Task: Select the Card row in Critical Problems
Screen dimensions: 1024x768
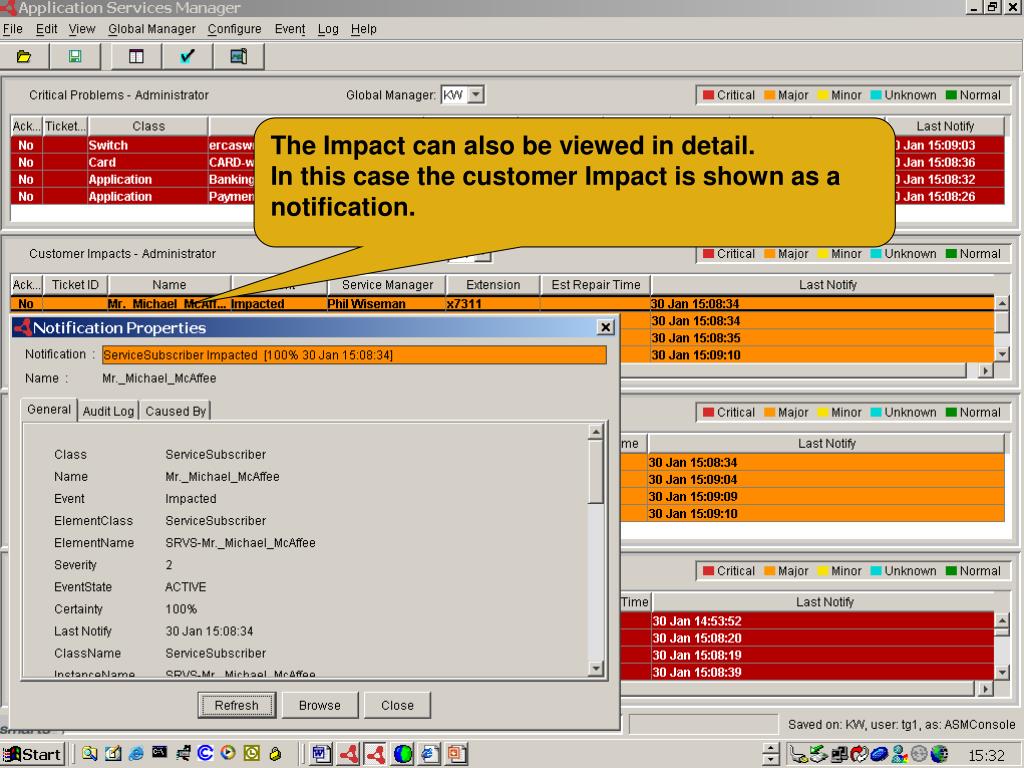Action: coord(507,162)
